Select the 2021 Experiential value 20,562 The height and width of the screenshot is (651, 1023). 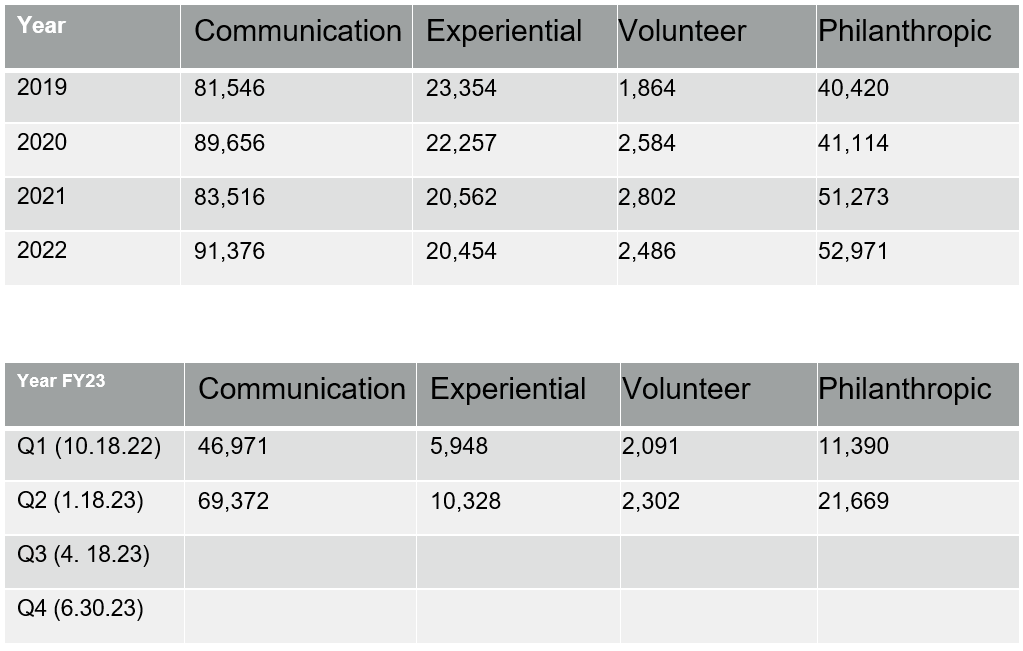pos(461,197)
